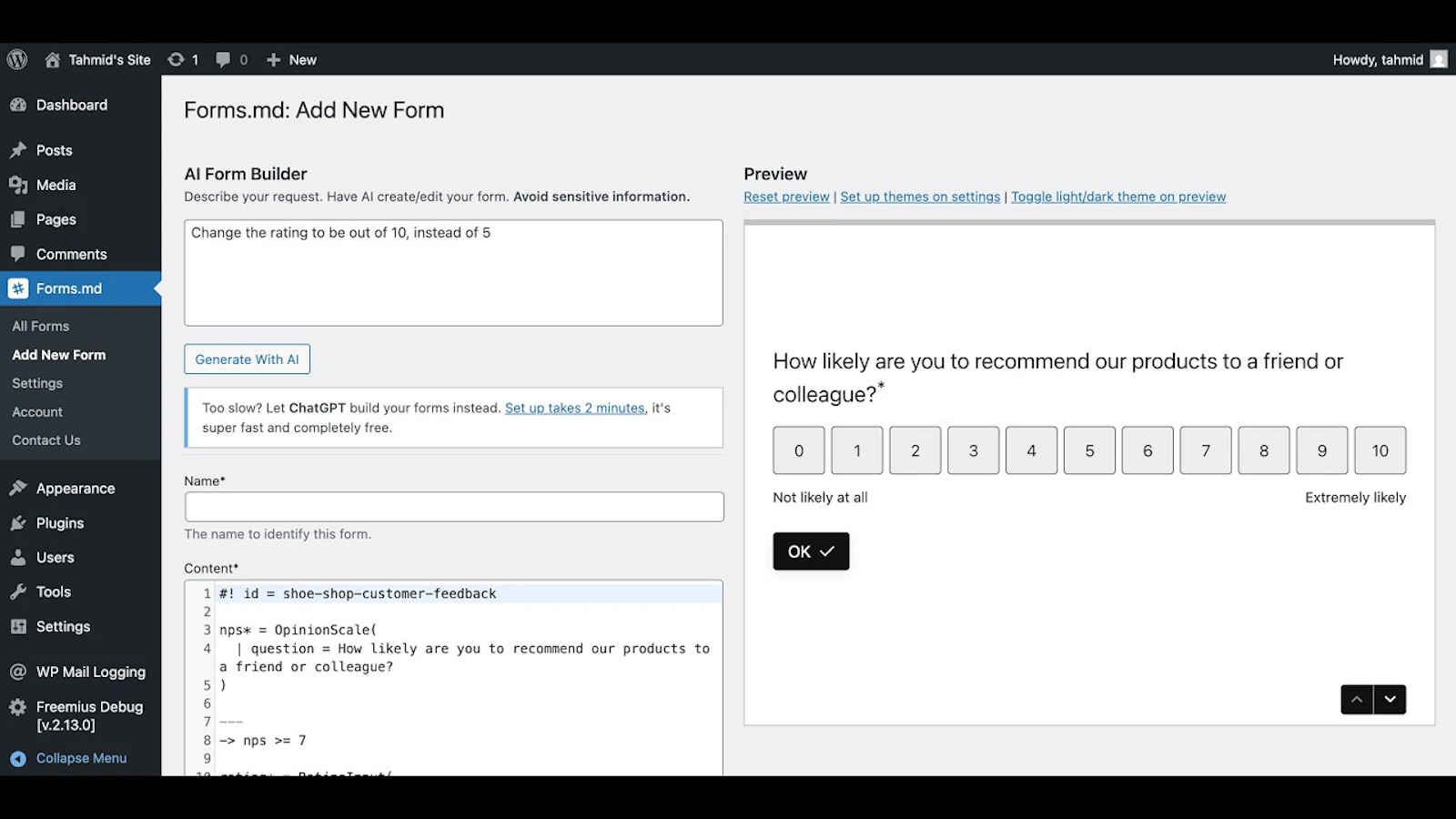
Task: Select rating 0 in opinion scale
Action: (x=799, y=450)
